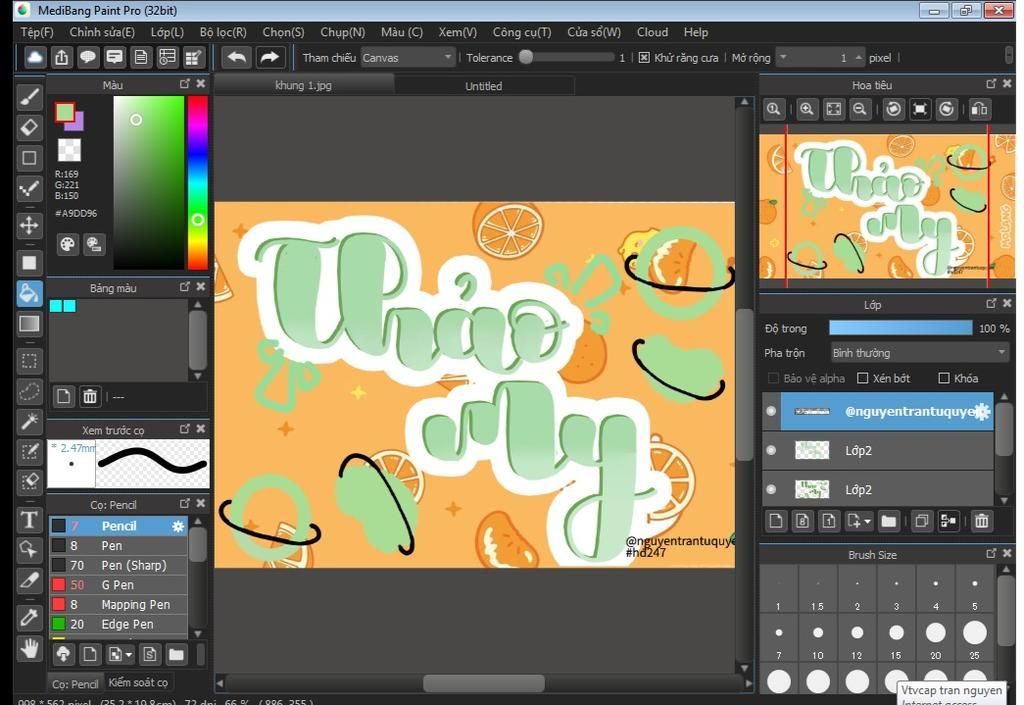This screenshot has width=1024, height=705.
Task: Expand the add-layer-type arrow
Action: tap(867, 522)
